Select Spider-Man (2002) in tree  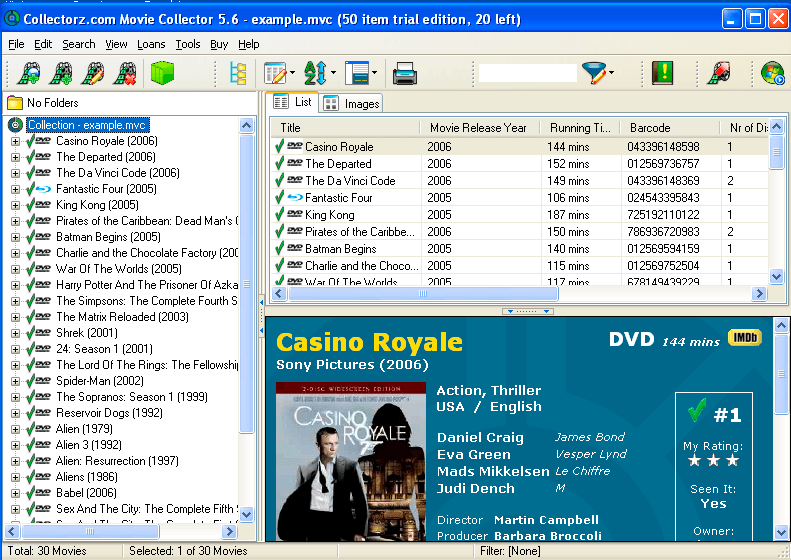[x=100, y=381]
